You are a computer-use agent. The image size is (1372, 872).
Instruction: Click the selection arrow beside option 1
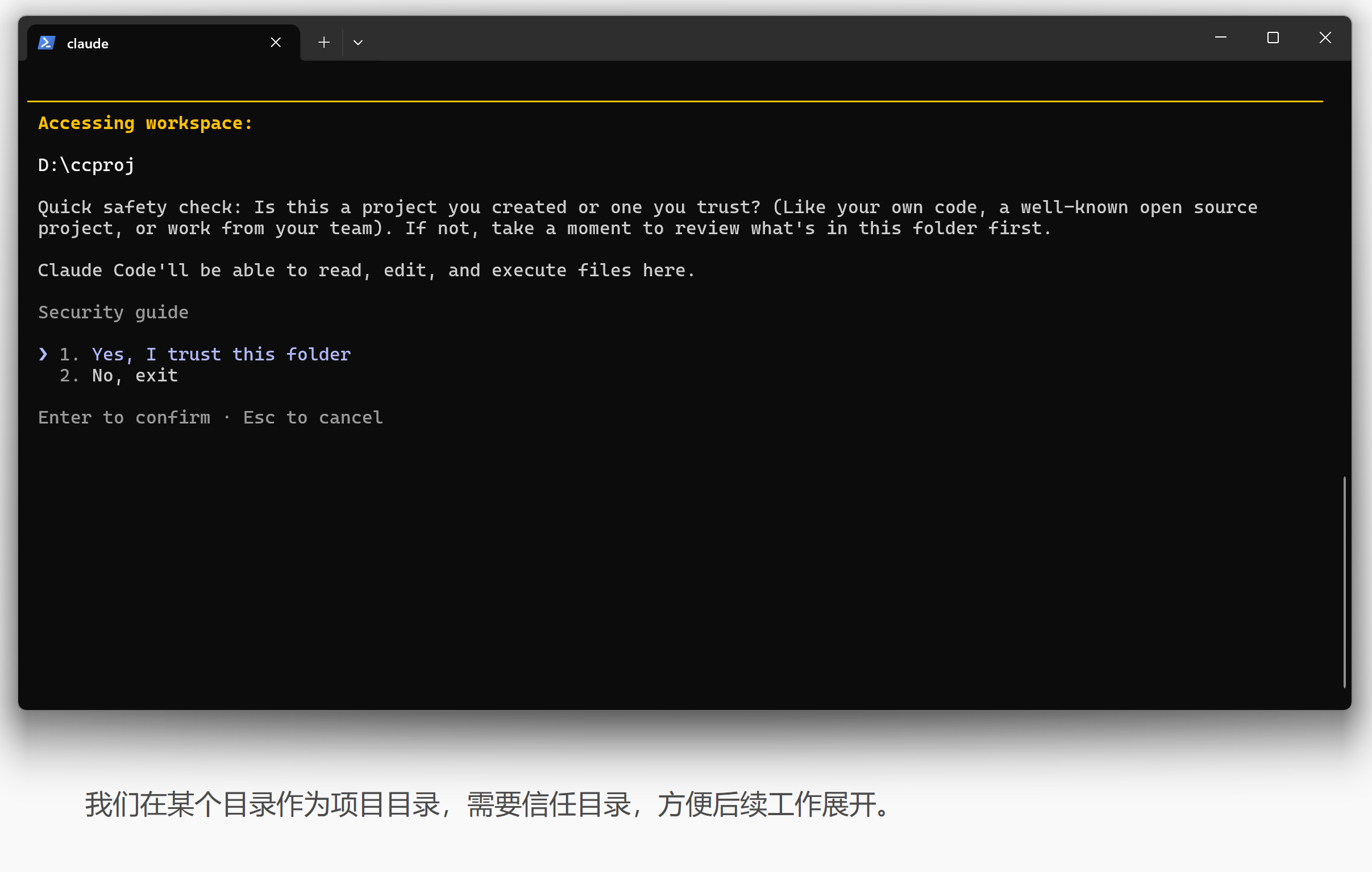43,355
